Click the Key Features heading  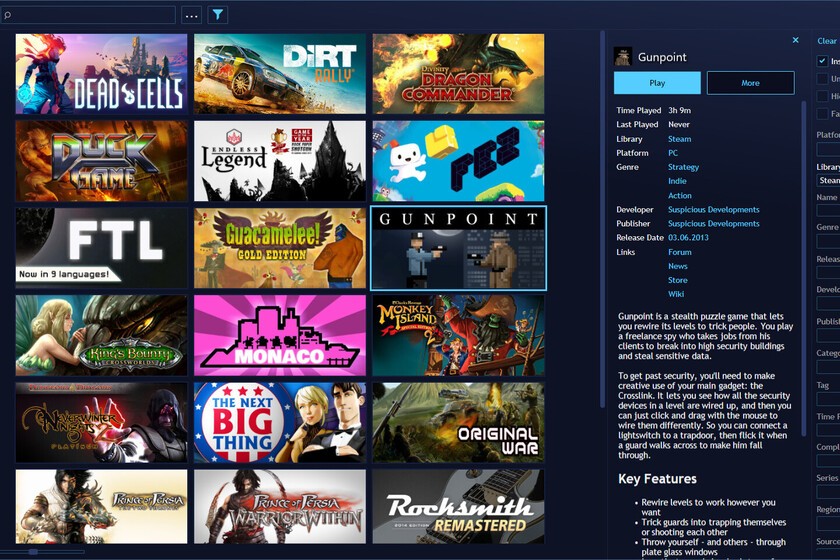click(x=657, y=479)
